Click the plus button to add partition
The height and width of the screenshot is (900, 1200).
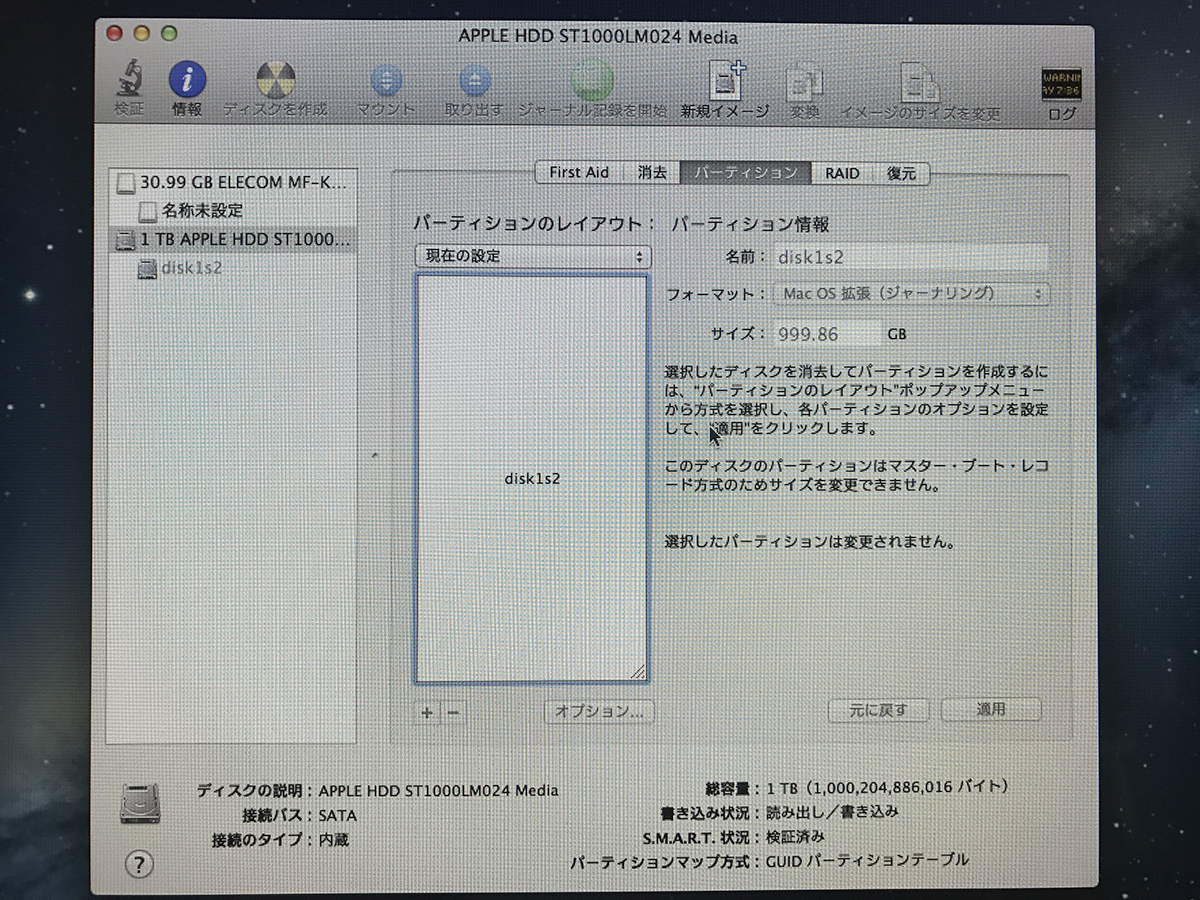[427, 712]
